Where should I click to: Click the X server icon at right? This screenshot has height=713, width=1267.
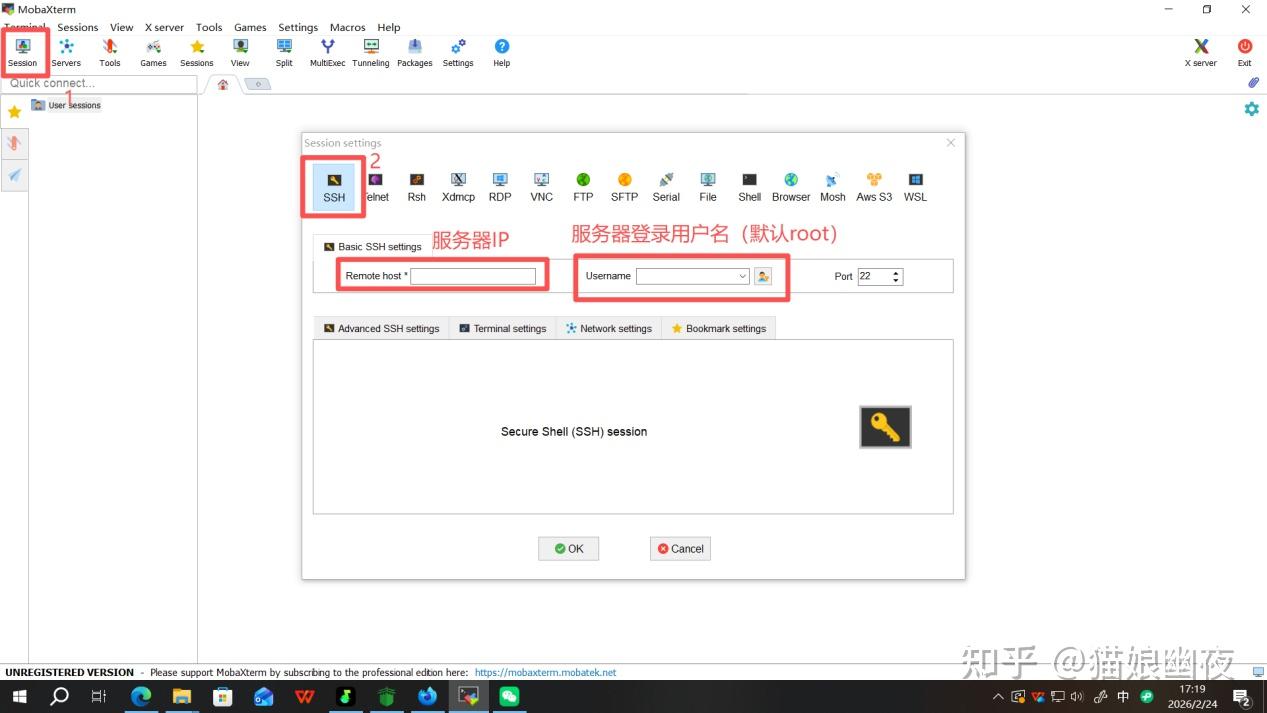tap(1201, 53)
